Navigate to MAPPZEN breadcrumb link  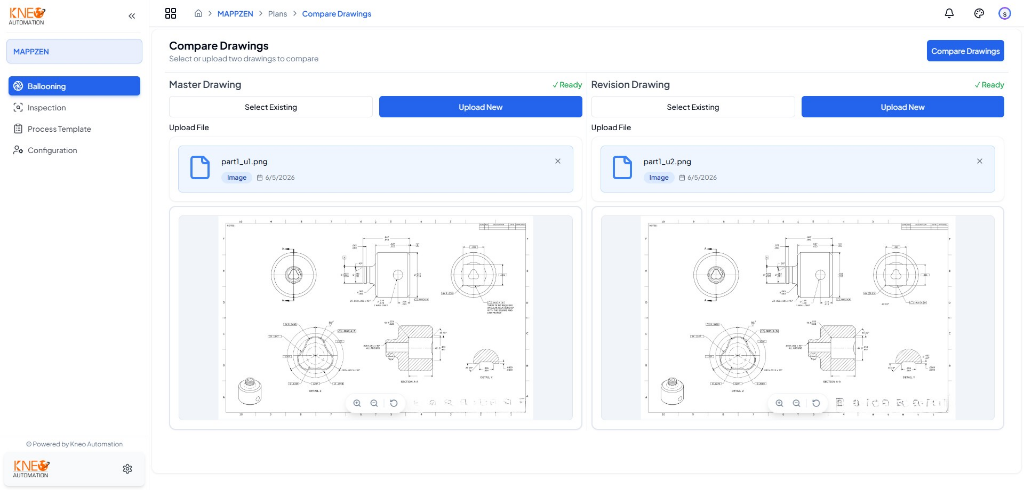[235, 14]
